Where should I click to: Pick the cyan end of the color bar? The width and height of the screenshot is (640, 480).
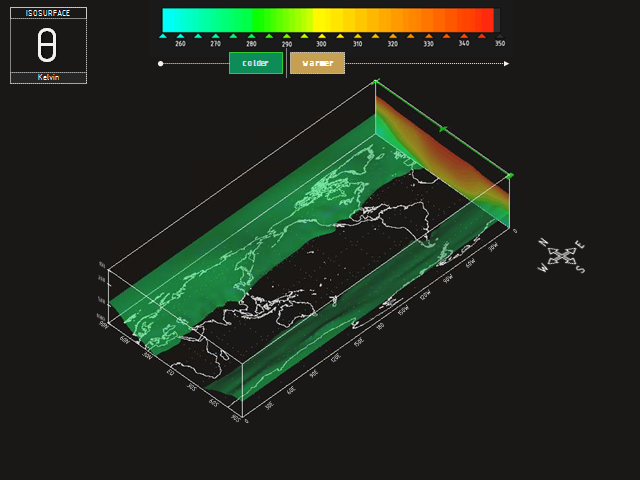(172, 20)
